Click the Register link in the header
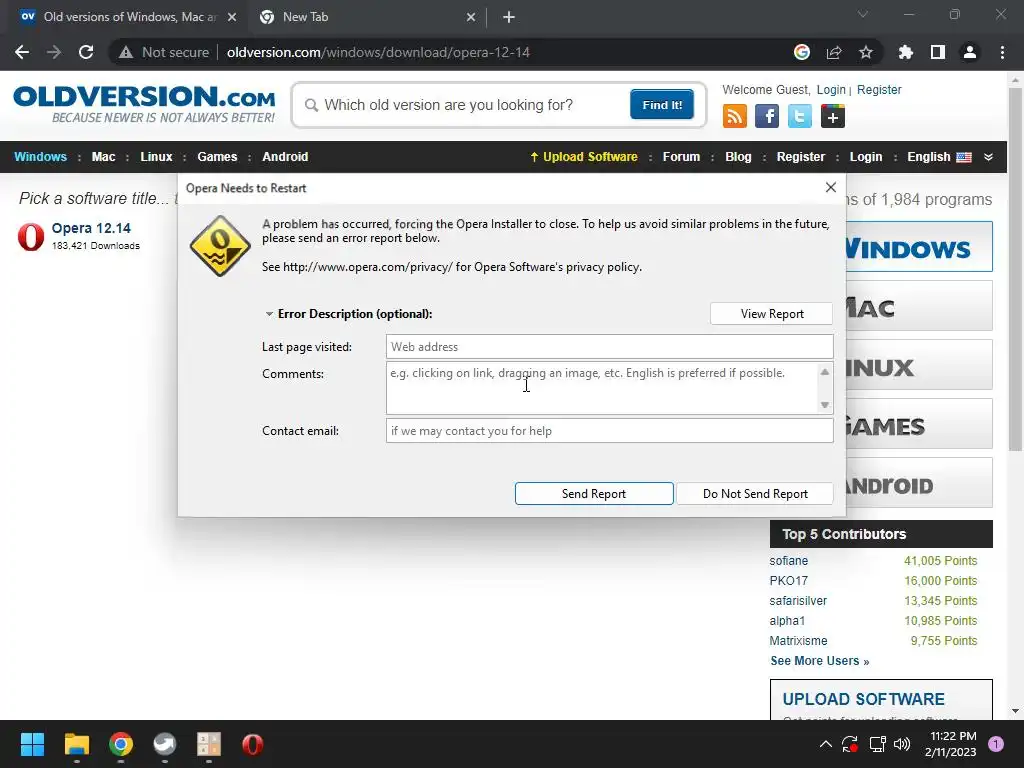Screen dimensions: 1024x768 pyautogui.click(x=879, y=89)
